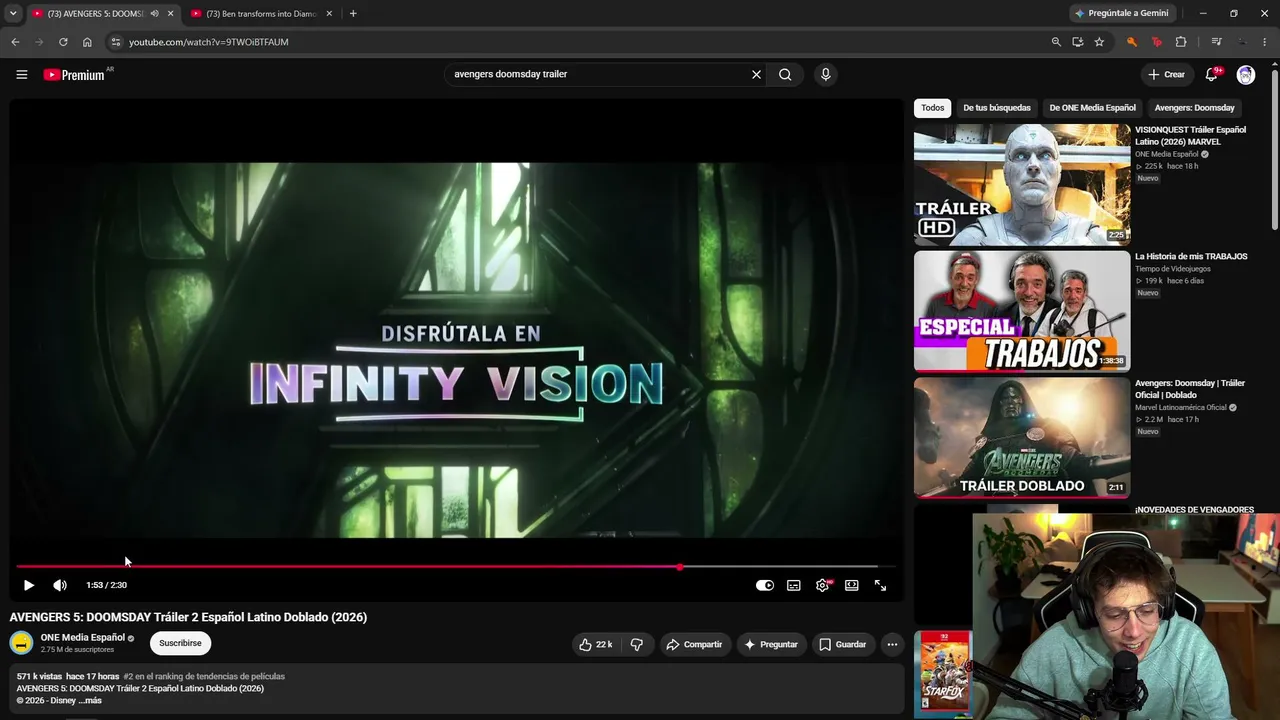The image size is (1280, 720).
Task: Open the browser zoom magnifier icon
Action: pos(1056,42)
